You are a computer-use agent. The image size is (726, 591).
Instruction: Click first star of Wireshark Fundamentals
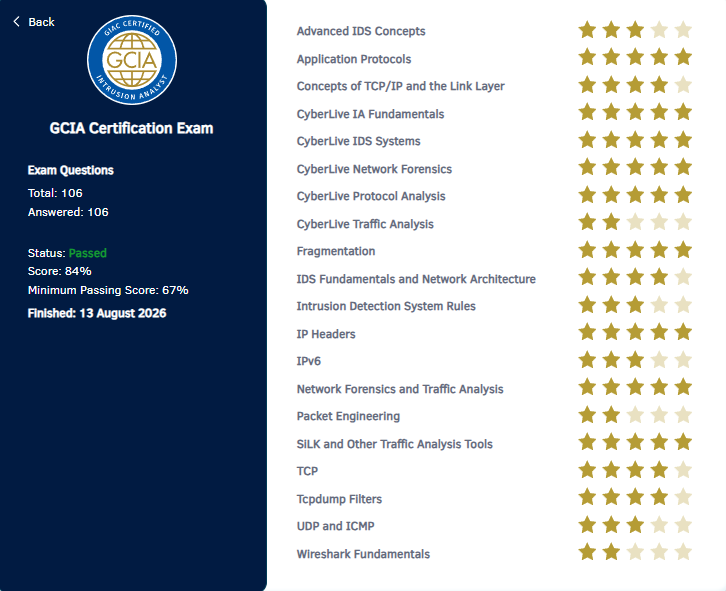click(588, 552)
